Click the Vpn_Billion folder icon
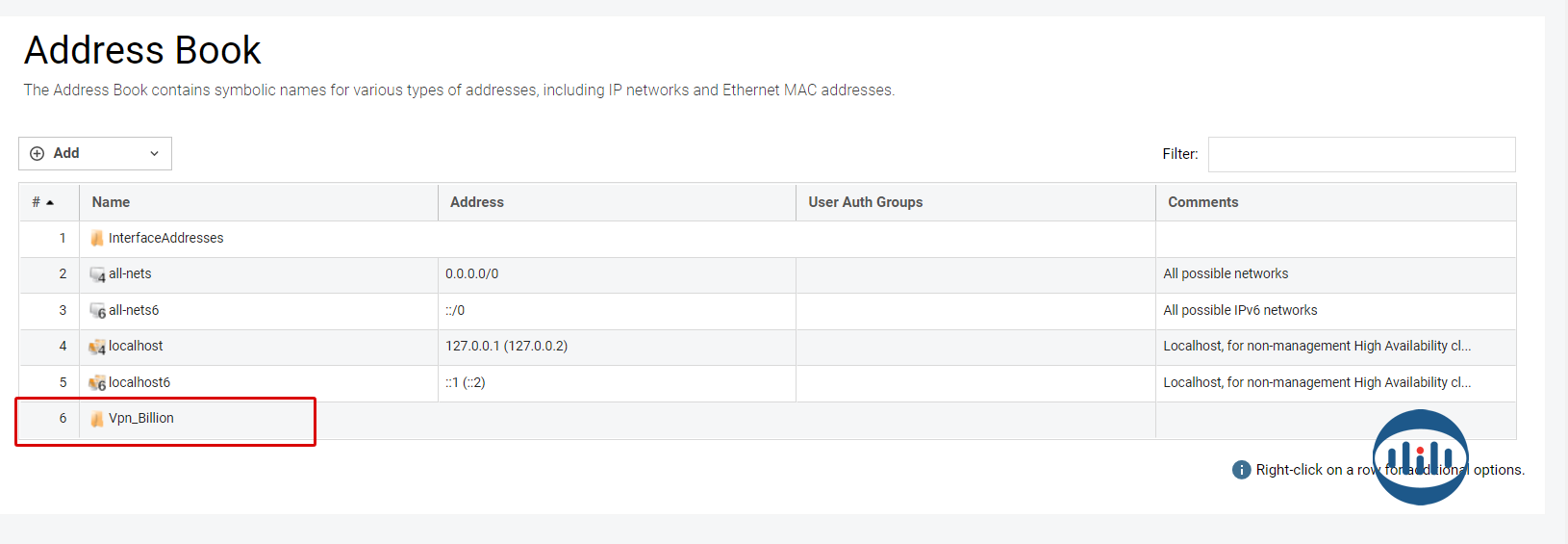 point(97,419)
